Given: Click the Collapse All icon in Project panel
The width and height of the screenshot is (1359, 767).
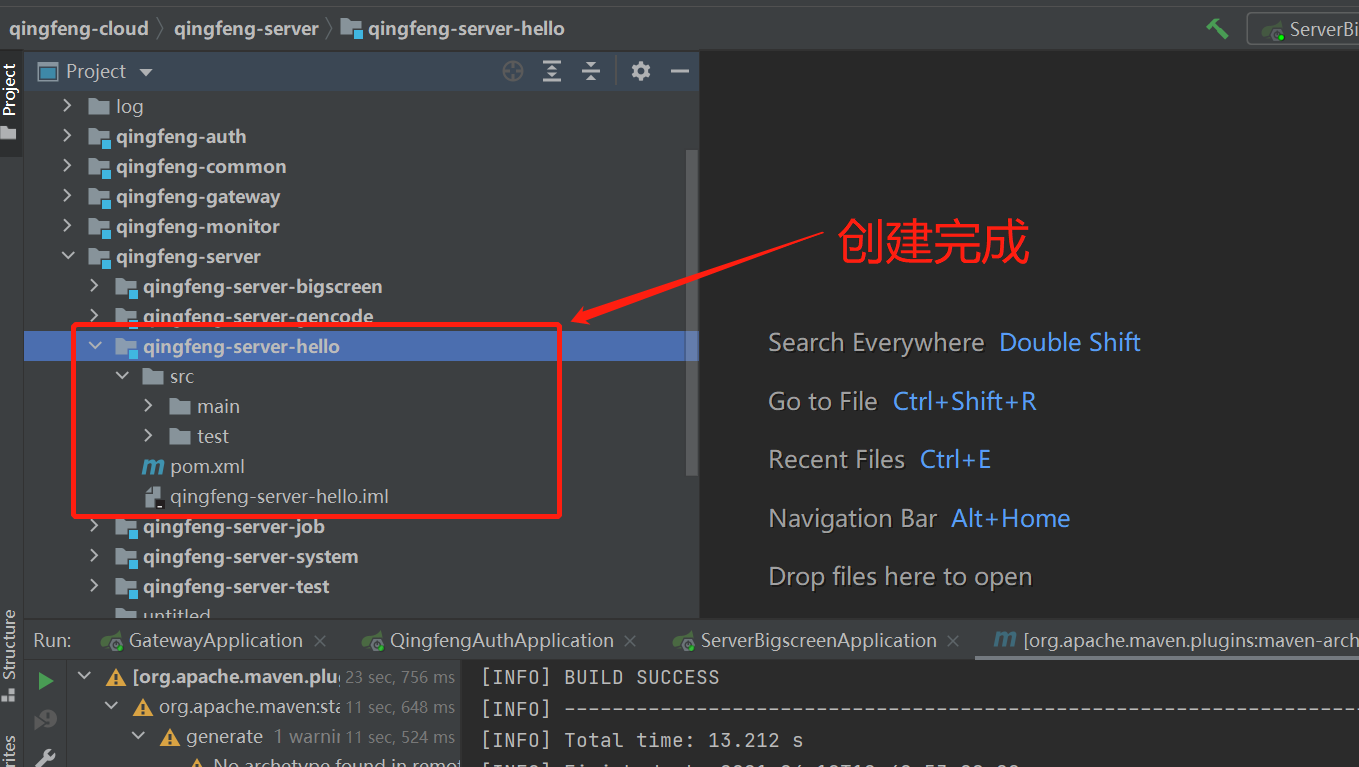Looking at the screenshot, I should click(x=591, y=71).
